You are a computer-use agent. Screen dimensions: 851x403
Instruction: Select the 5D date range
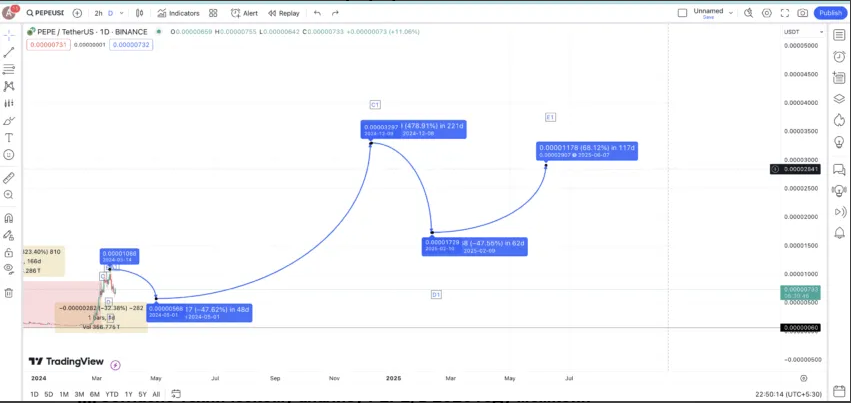pyautogui.click(x=49, y=394)
